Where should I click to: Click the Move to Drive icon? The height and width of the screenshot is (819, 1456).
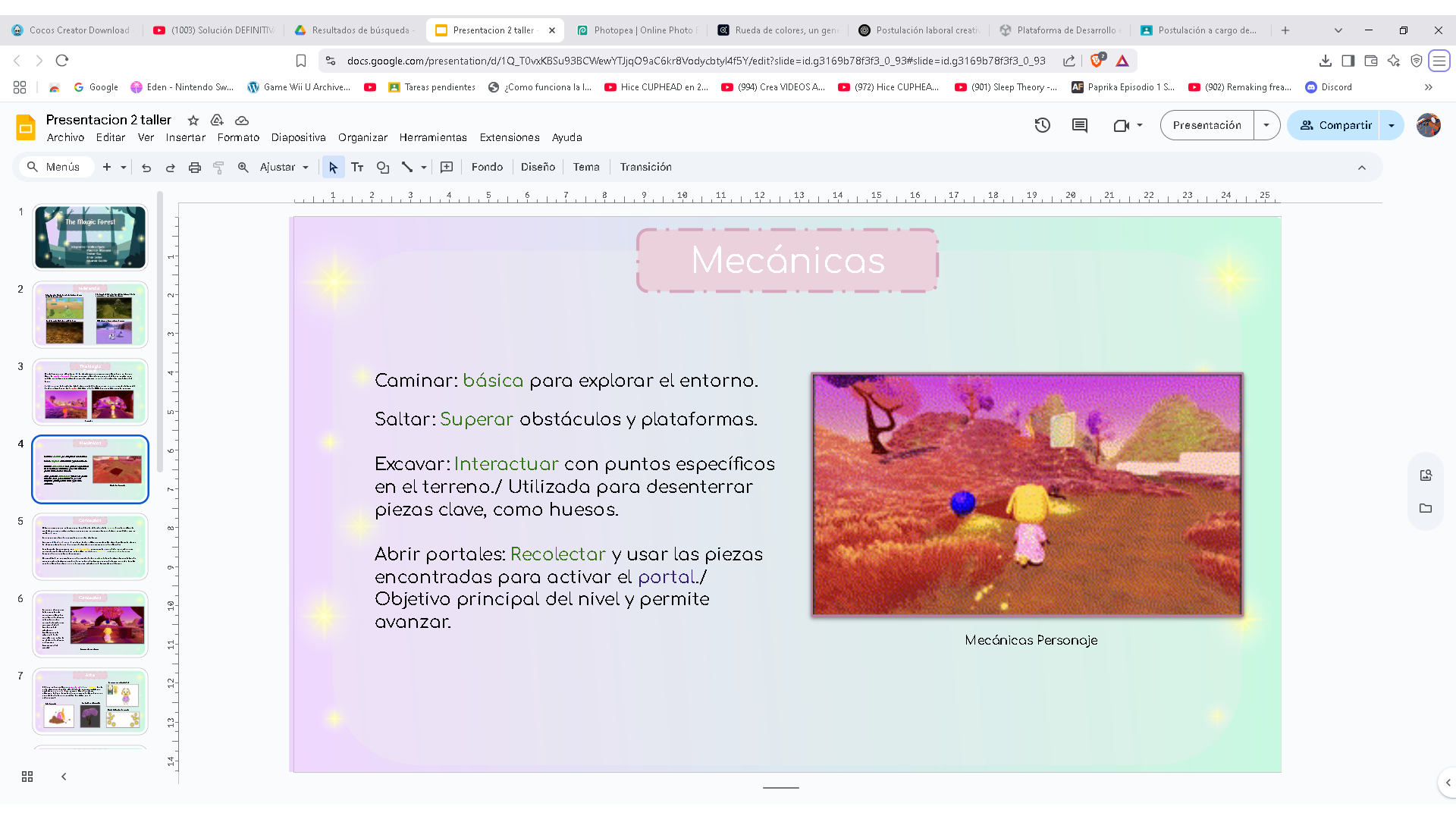coord(217,121)
